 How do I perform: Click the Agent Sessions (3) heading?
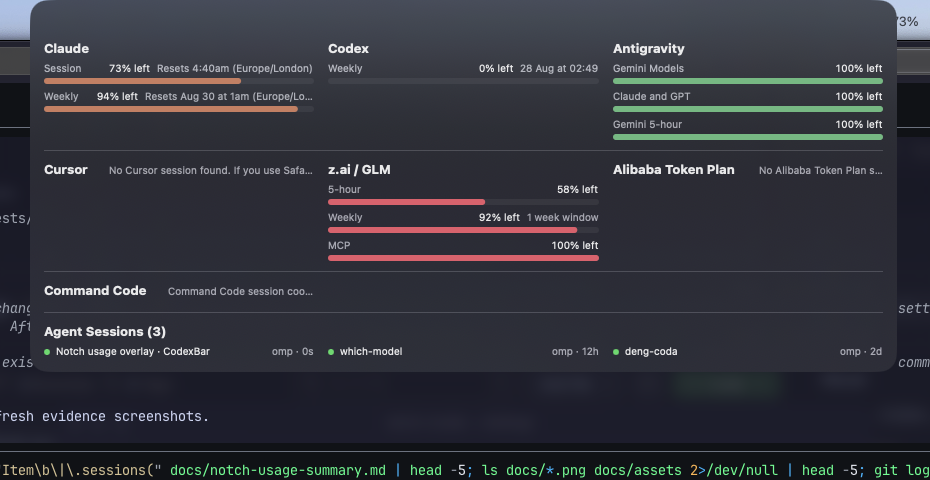(x=105, y=331)
